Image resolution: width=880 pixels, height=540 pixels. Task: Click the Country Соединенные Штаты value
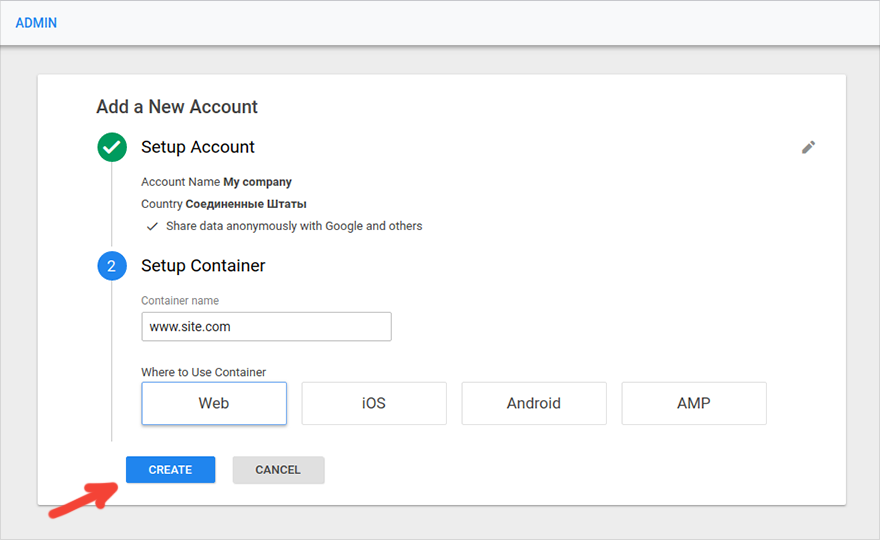pyautogui.click(x=246, y=204)
